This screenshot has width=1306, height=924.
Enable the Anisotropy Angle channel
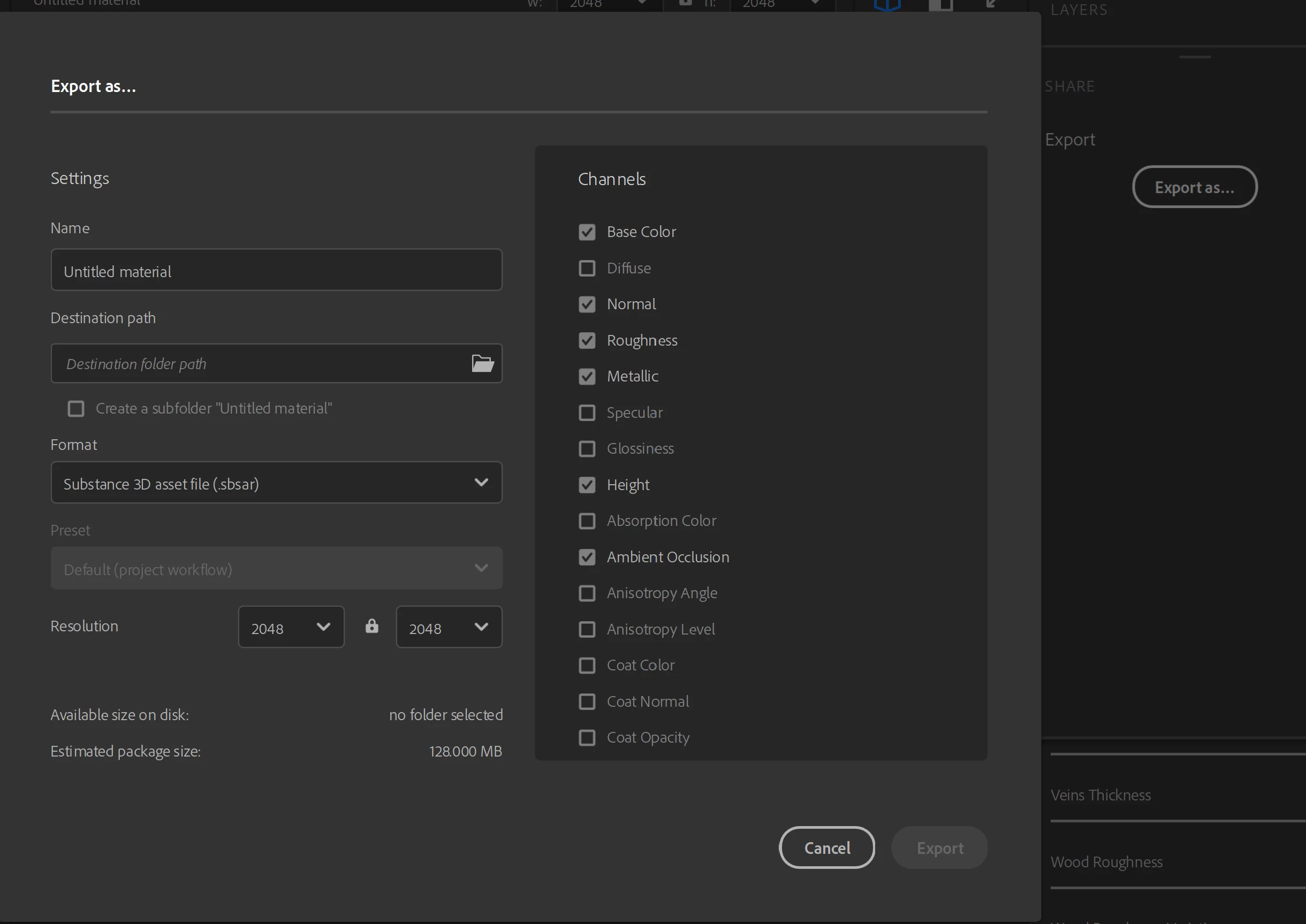pos(587,593)
